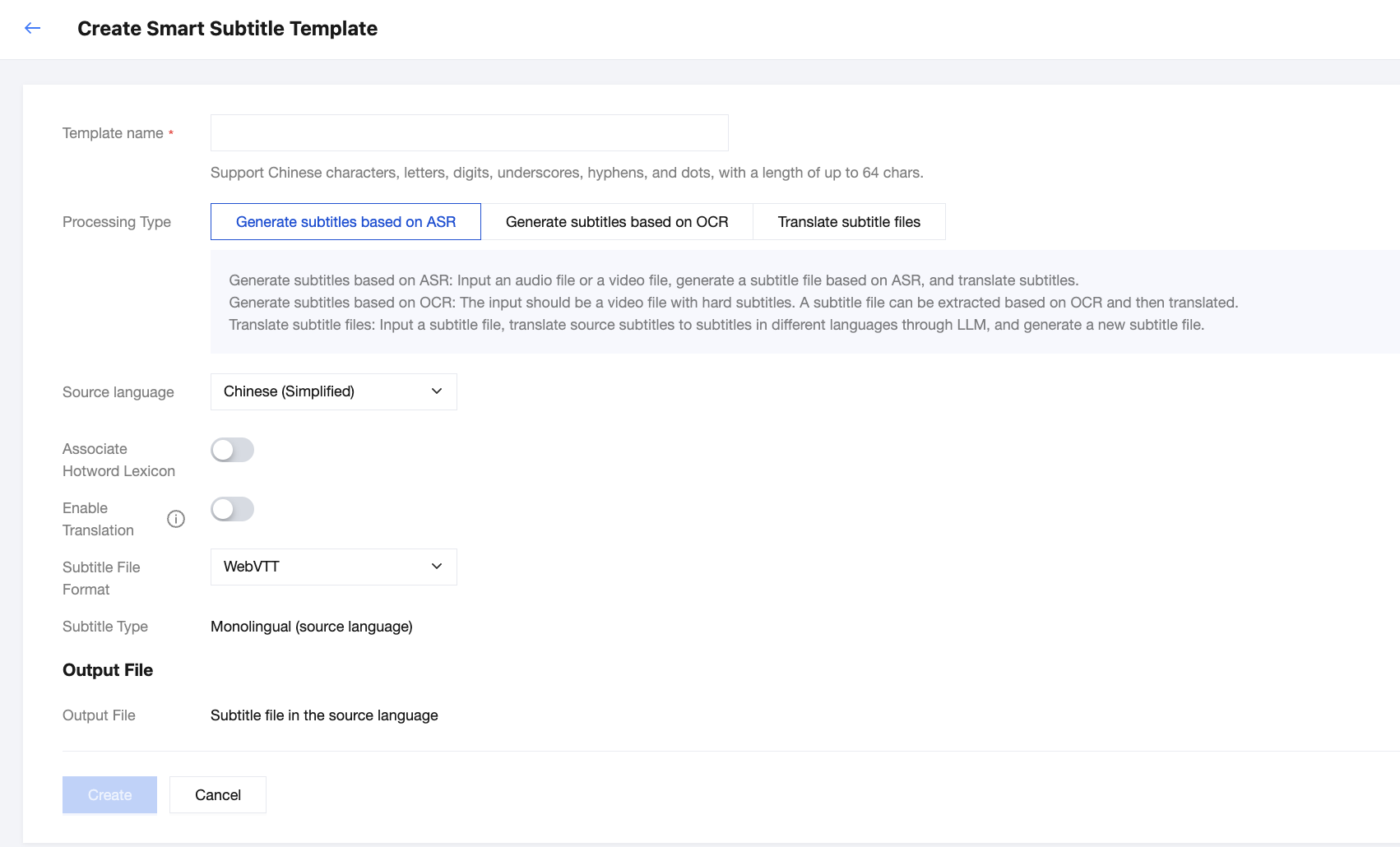
Task: Click the Source language chevron arrow
Action: pos(437,392)
